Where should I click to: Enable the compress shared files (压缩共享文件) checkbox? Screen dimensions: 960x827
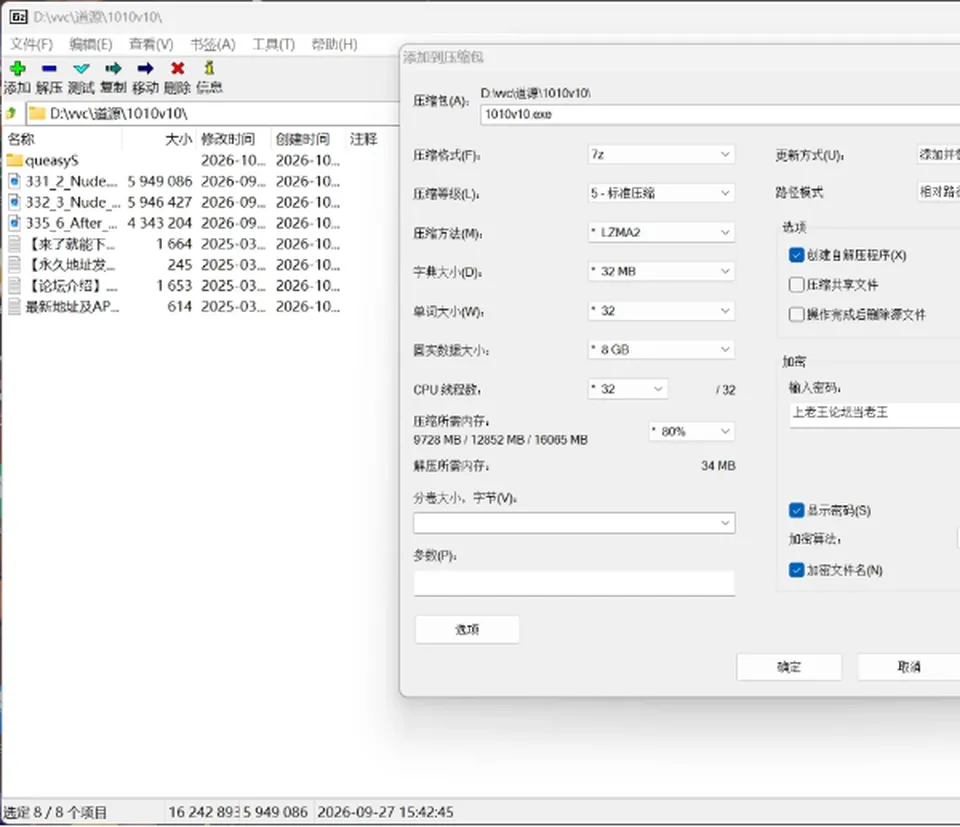[797, 285]
